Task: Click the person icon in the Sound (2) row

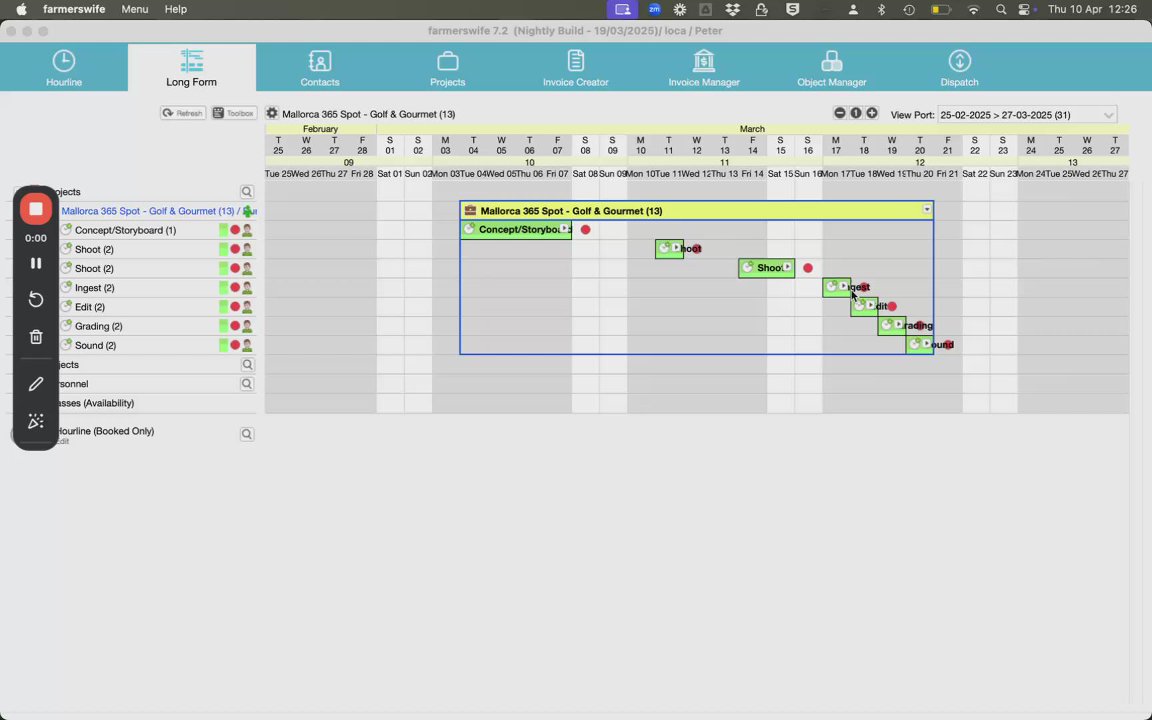Action: (x=248, y=345)
